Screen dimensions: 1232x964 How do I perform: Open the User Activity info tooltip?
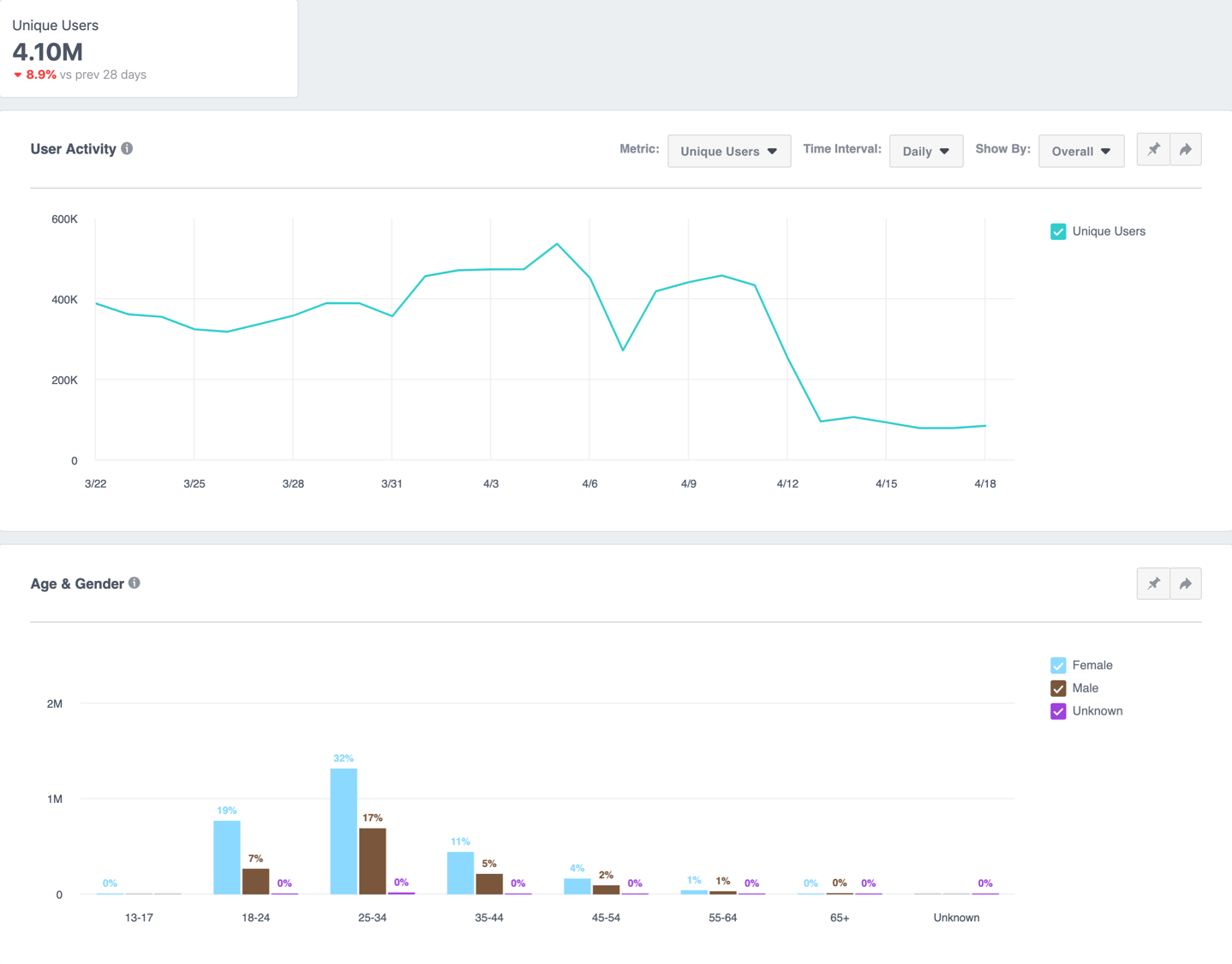coord(127,147)
